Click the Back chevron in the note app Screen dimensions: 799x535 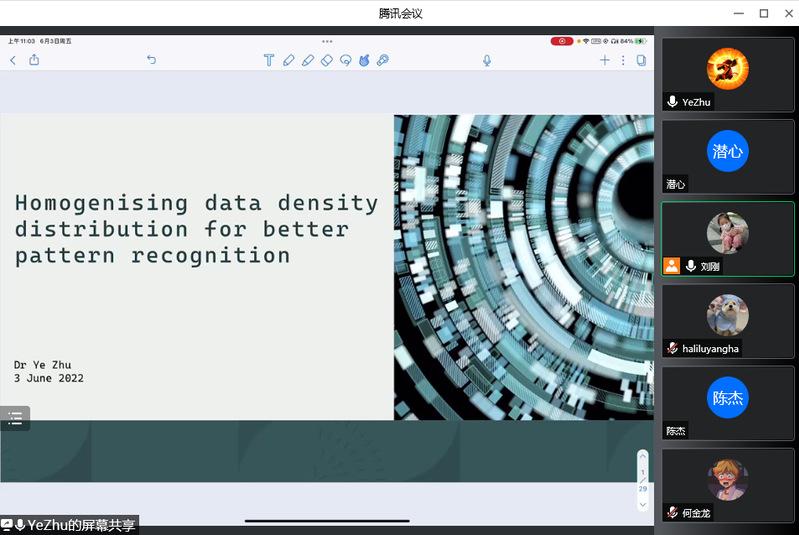13,60
